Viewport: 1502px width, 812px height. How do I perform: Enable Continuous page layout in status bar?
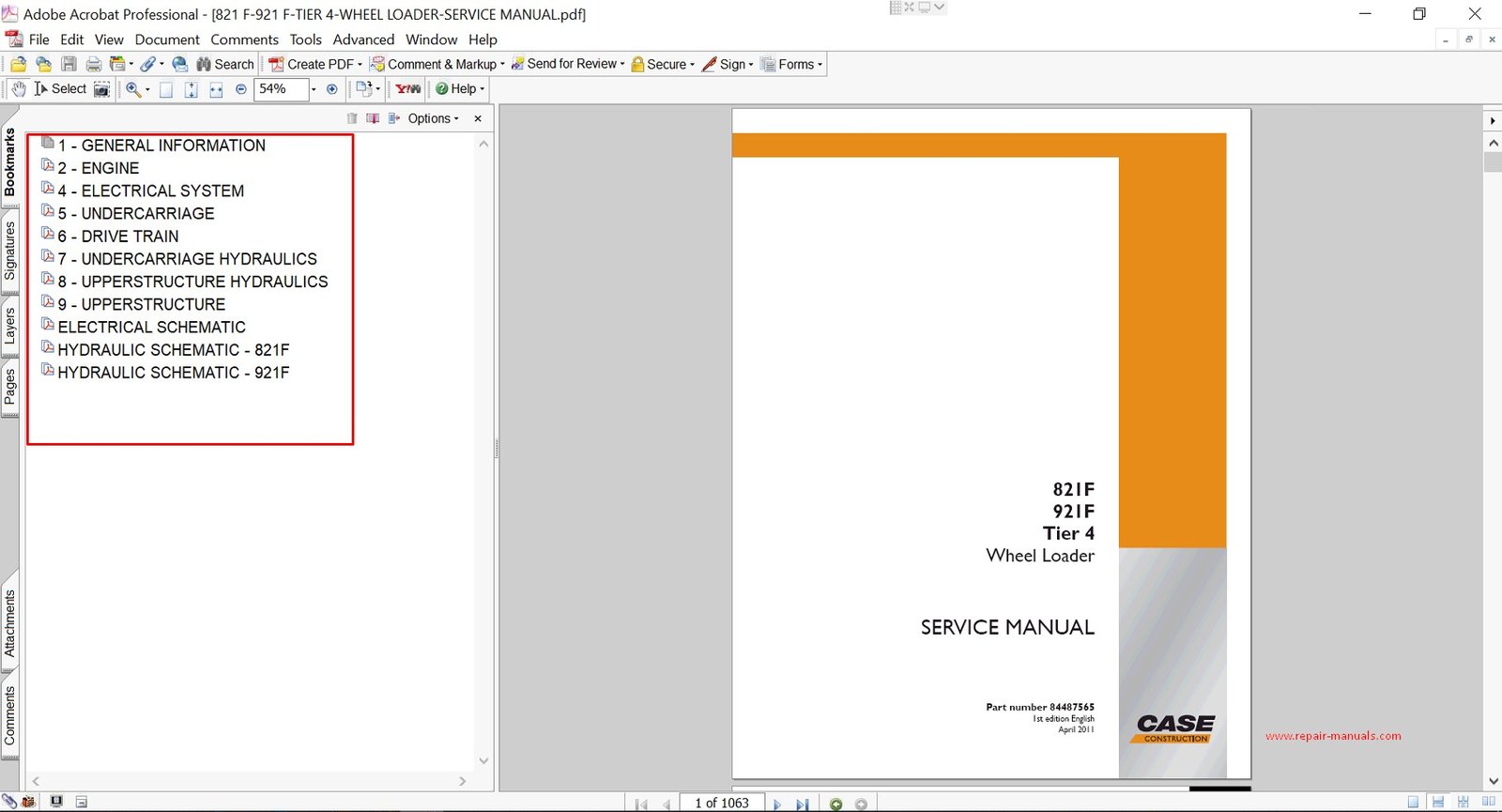click(x=1437, y=803)
